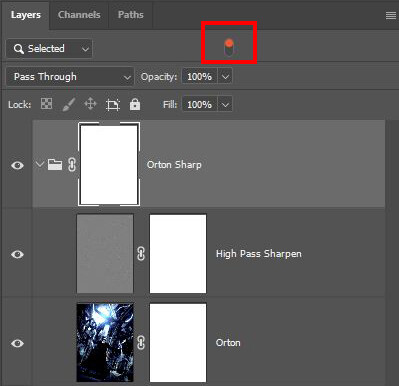
Task: Lock artboard nesting icon
Action: click(x=113, y=105)
